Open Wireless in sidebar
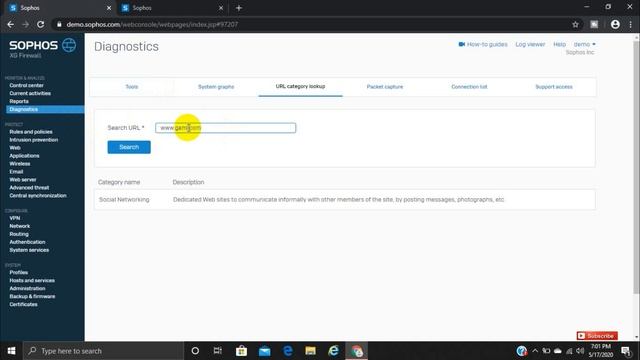Image resolution: width=640 pixels, height=360 pixels. [20, 164]
